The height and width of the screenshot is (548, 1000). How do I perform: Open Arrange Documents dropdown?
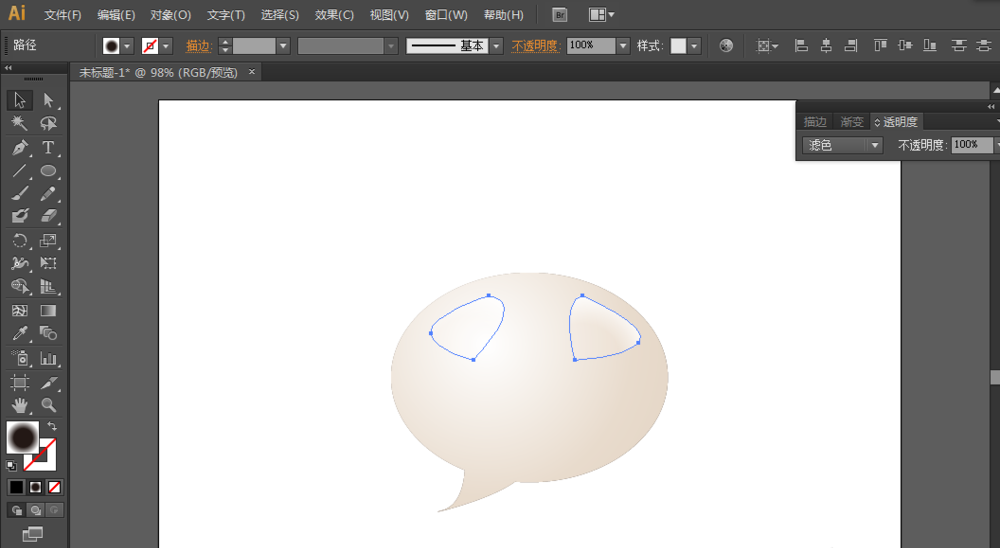click(601, 15)
